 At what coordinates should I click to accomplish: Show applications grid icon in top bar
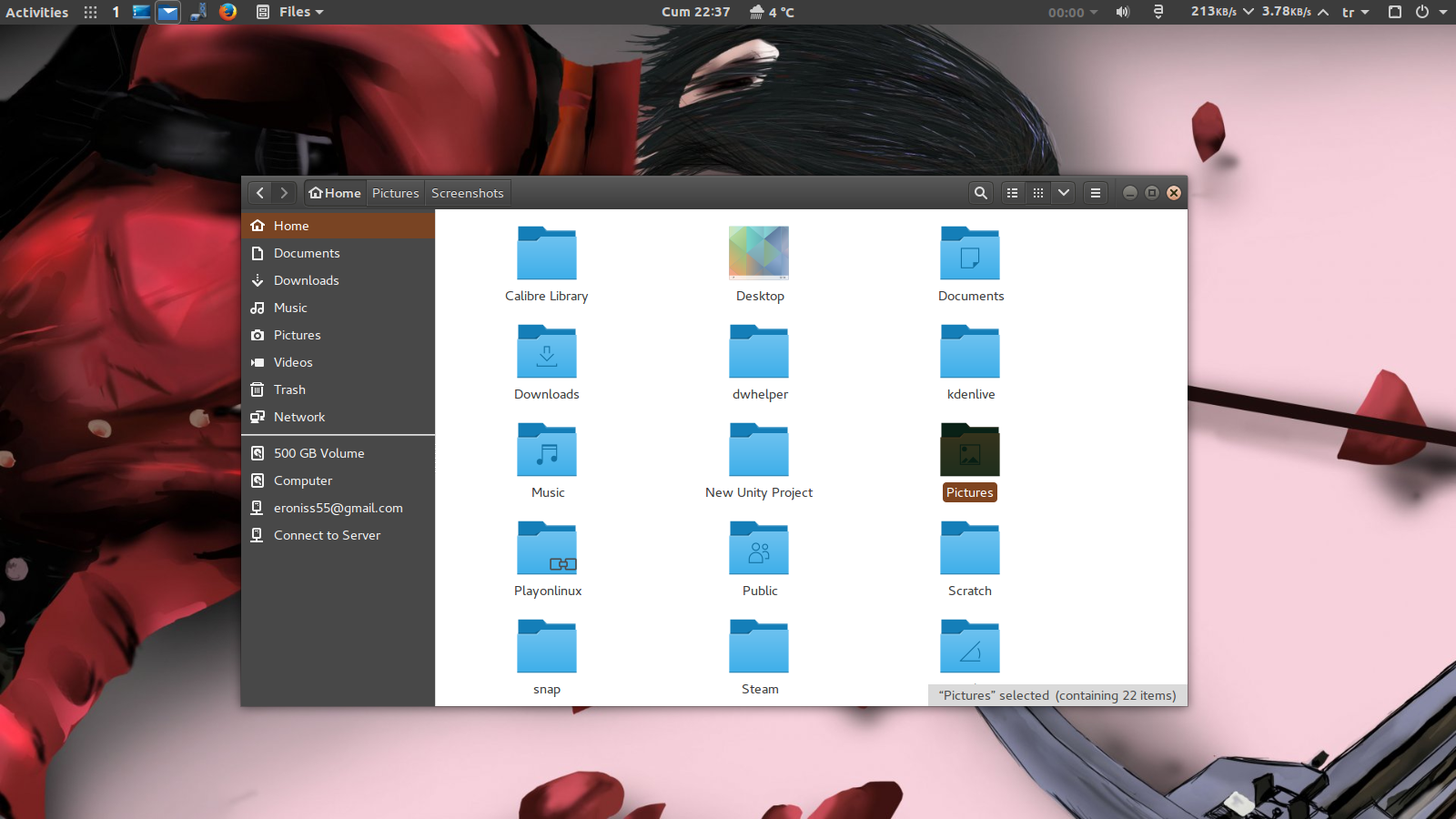click(x=90, y=12)
